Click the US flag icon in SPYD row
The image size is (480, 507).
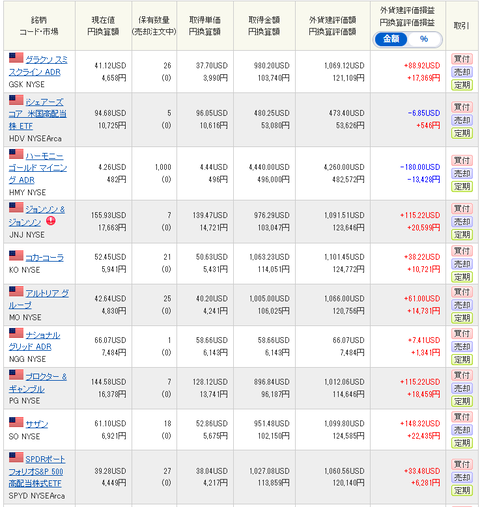pyautogui.click(x=16, y=457)
